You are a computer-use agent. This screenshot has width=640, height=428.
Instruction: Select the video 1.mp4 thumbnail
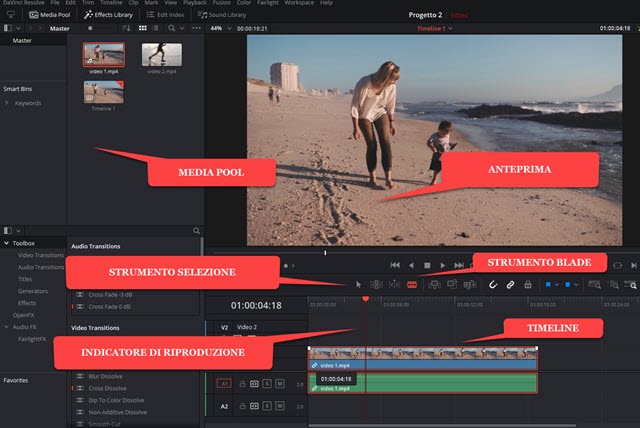pos(104,54)
